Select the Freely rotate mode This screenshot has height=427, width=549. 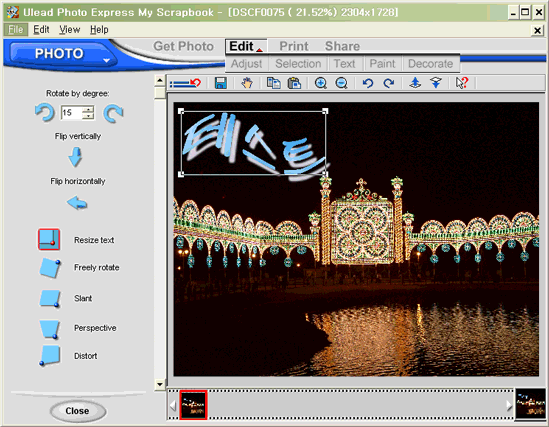pyautogui.click(x=49, y=268)
